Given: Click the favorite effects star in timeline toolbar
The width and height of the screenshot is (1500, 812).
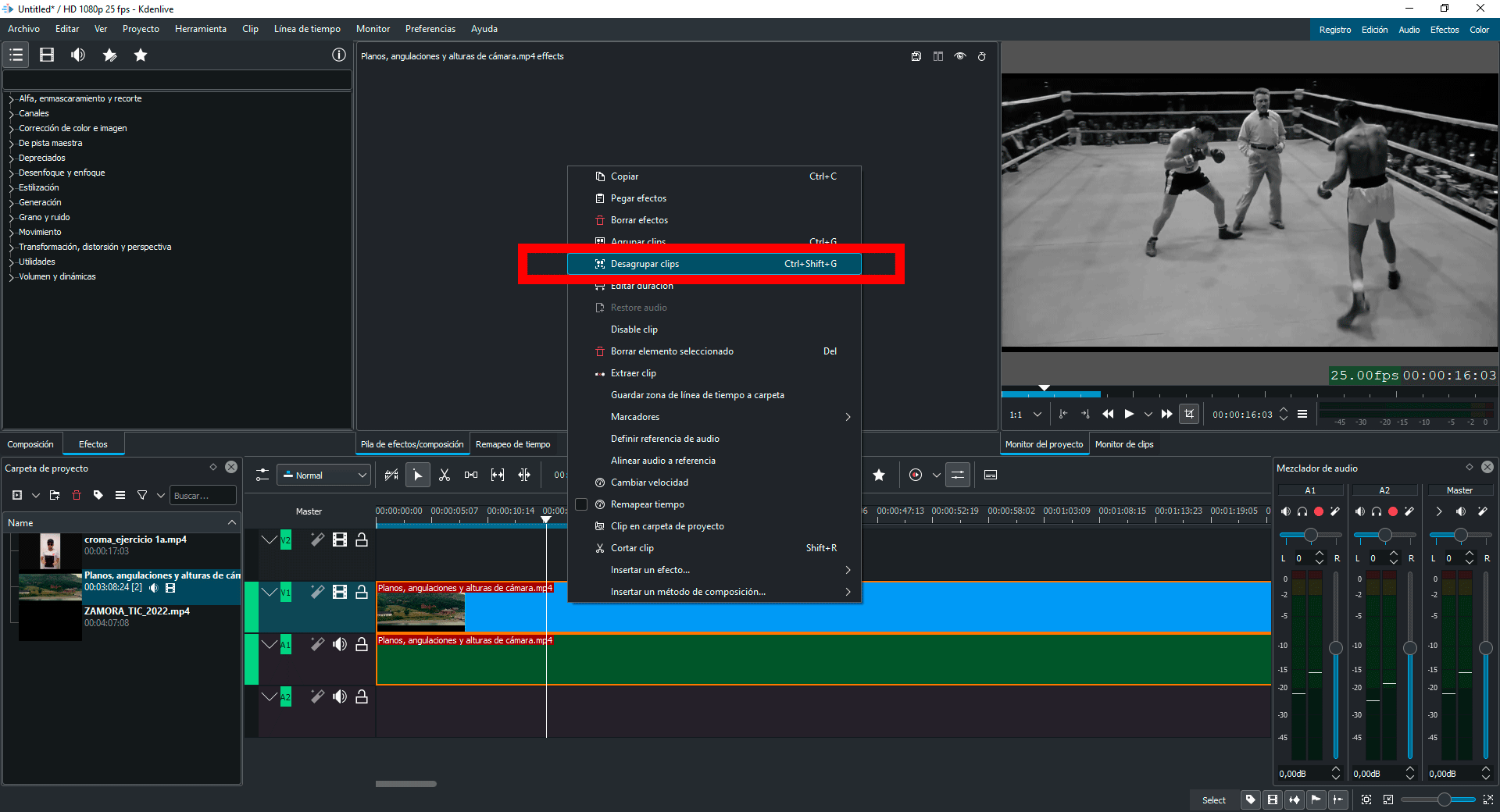Looking at the screenshot, I should coord(879,475).
